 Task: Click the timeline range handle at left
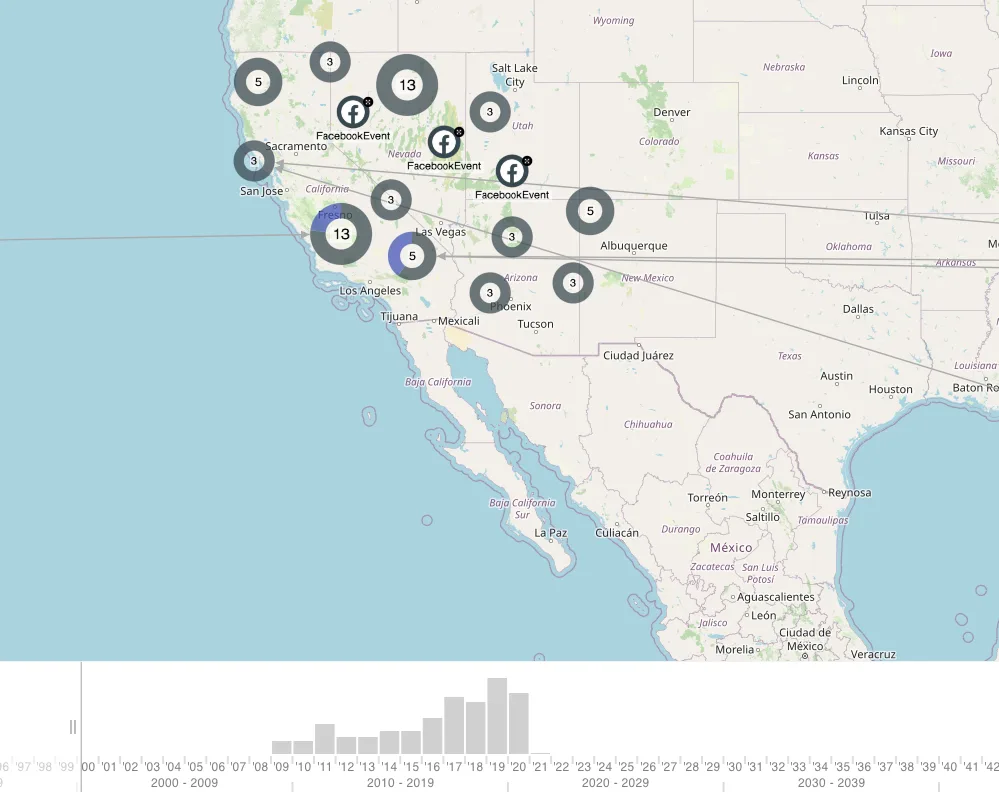73,727
